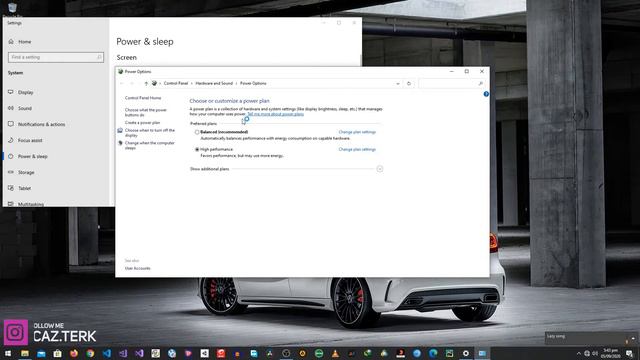Viewport: 640px width, 360px height.
Task: Select the Balanced (recommended) power plan
Action: [x=197, y=132]
